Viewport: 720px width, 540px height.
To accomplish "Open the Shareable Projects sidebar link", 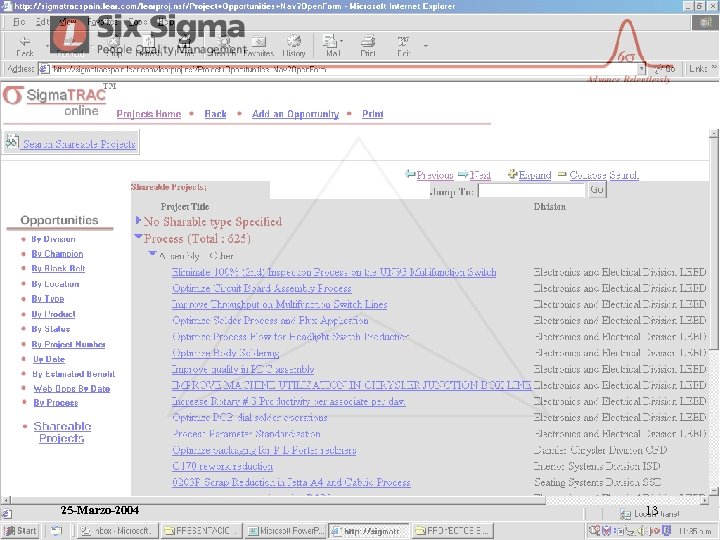I will [62, 432].
